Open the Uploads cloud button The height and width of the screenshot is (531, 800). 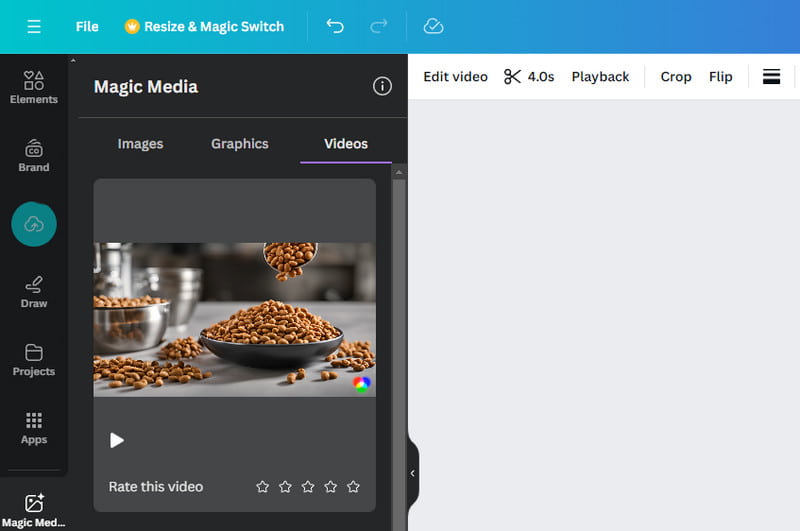pyautogui.click(x=34, y=224)
